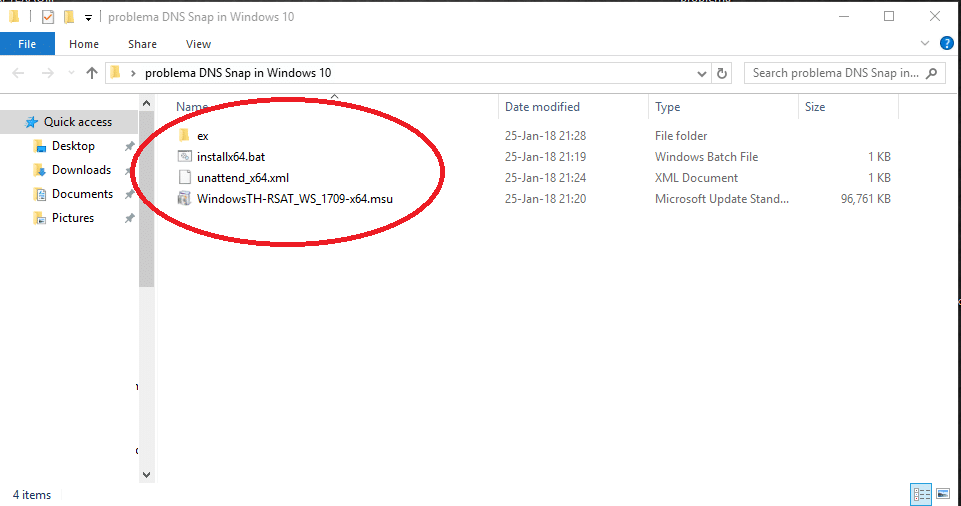The width and height of the screenshot is (961, 506).
Task: Select the WindowsTH-RSAT msu file icon
Action: click(184, 198)
